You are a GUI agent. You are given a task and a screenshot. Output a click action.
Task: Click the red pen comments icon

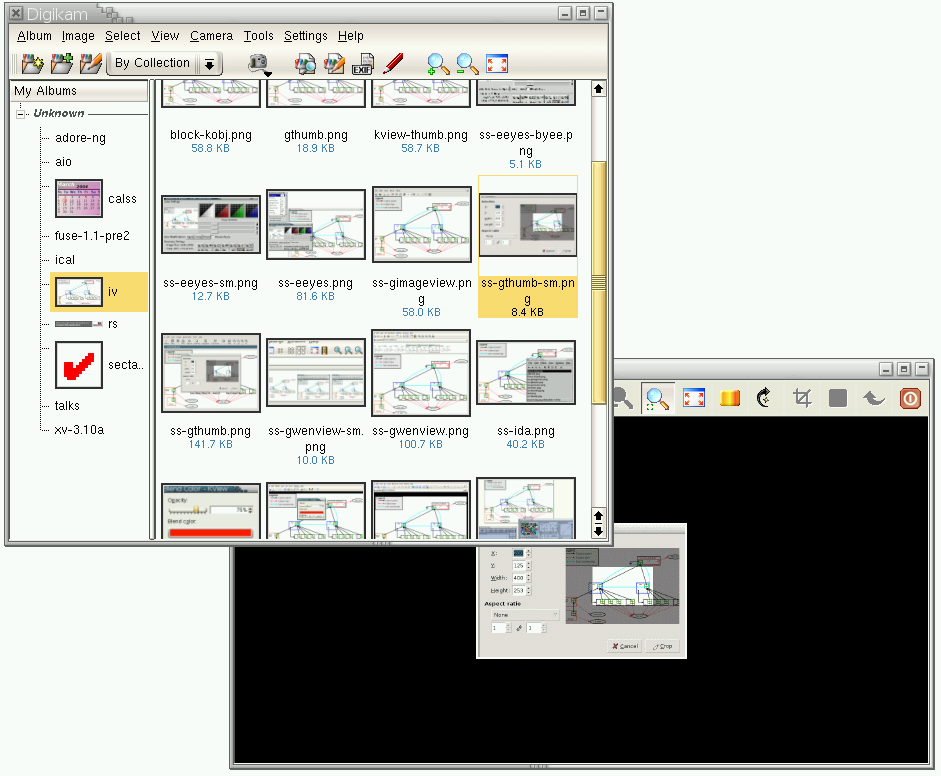tap(393, 64)
